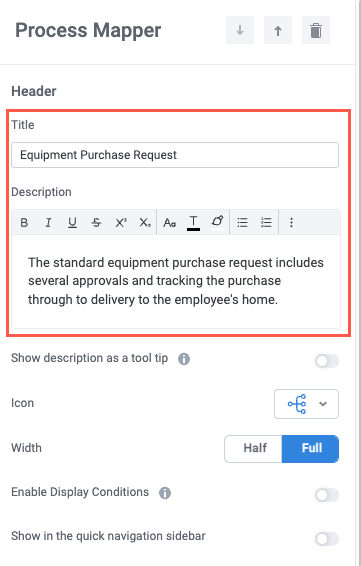Move Process Mapper up with arrow
The image size is (361, 566).
pyautogui.click(x=278, y=30)
